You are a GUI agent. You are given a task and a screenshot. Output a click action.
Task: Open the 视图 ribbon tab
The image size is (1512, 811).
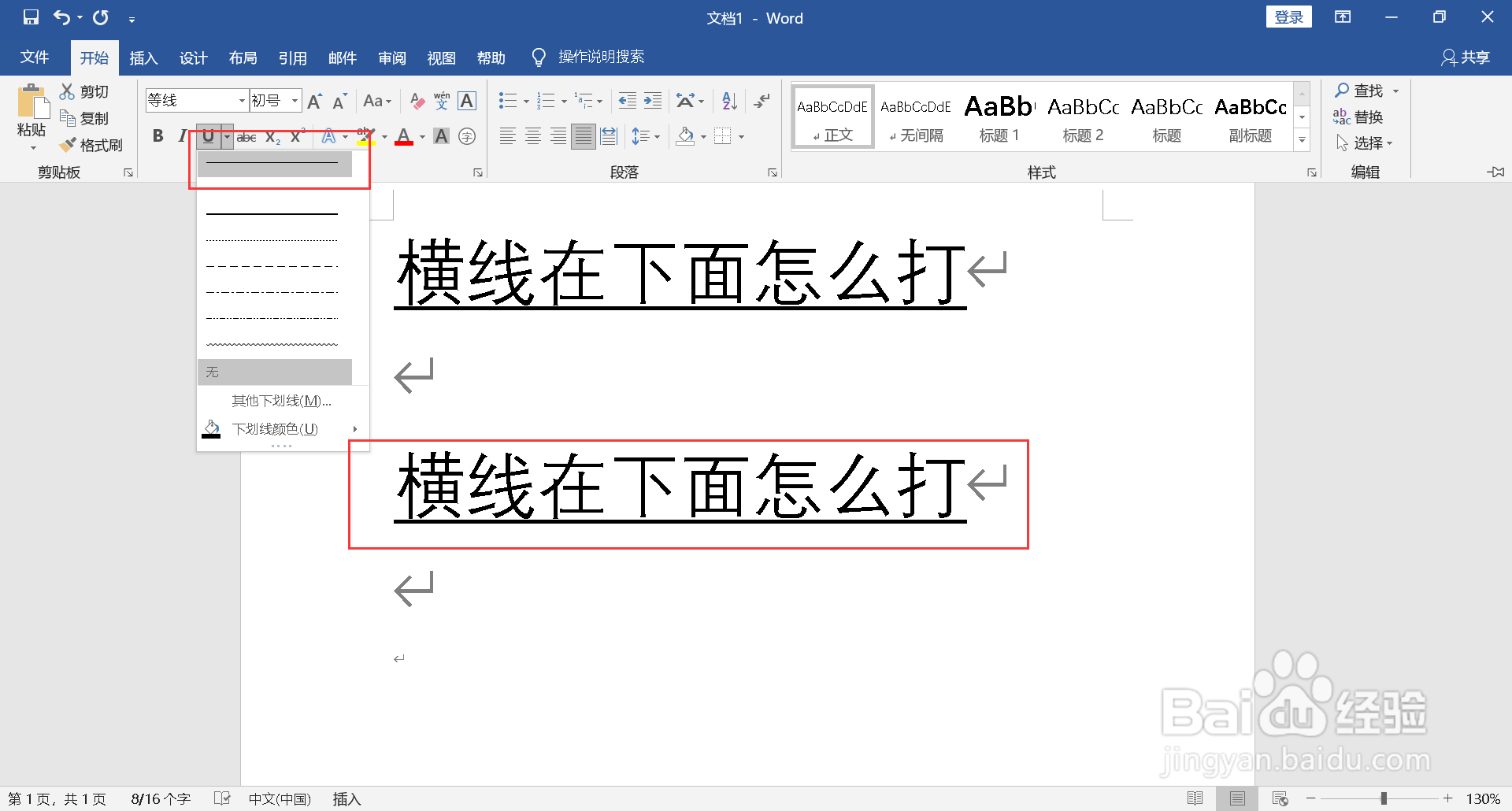click(442, 57)
